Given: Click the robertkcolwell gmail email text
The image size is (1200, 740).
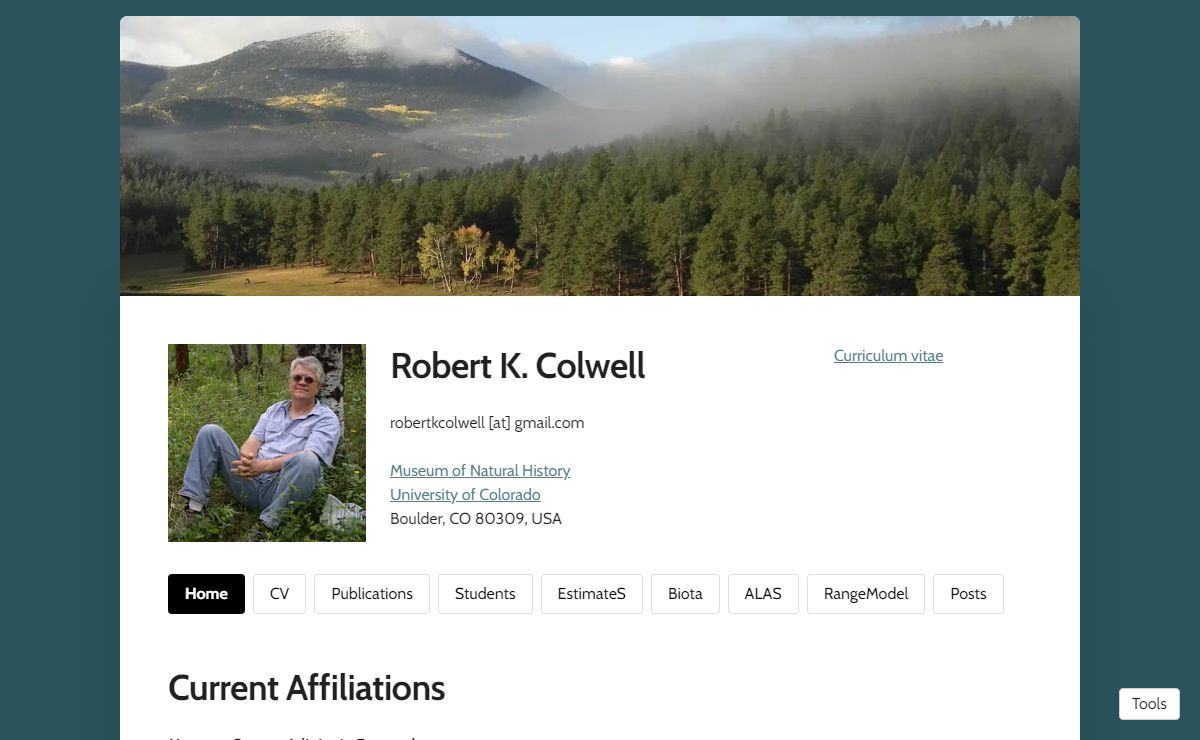Looking at the screenshot, I should coord(487,423).
